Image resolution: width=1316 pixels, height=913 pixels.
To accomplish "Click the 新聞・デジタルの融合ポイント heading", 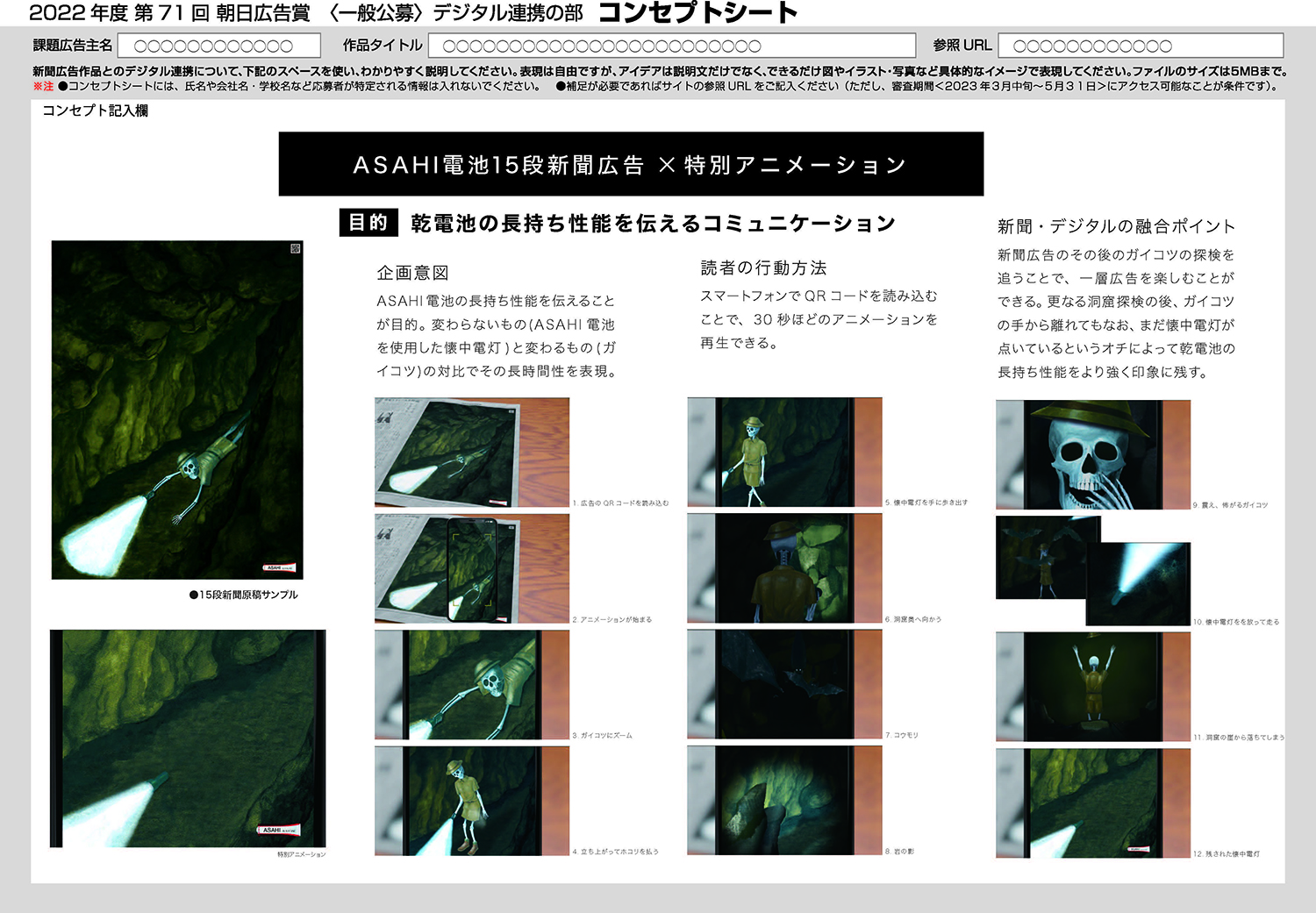I will [x=1116, y=226].
